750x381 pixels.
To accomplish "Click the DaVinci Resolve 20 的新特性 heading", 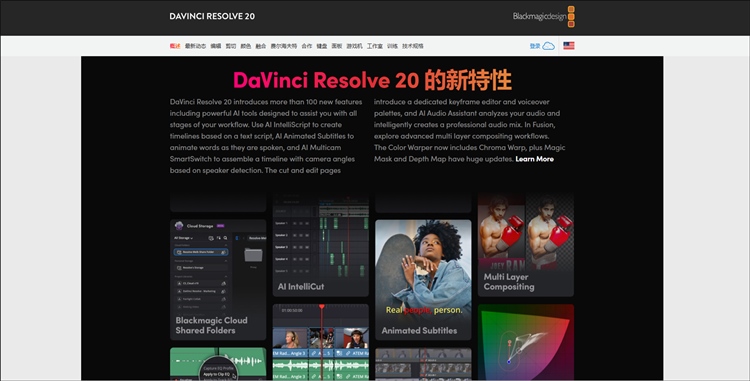I will (372, 80).
